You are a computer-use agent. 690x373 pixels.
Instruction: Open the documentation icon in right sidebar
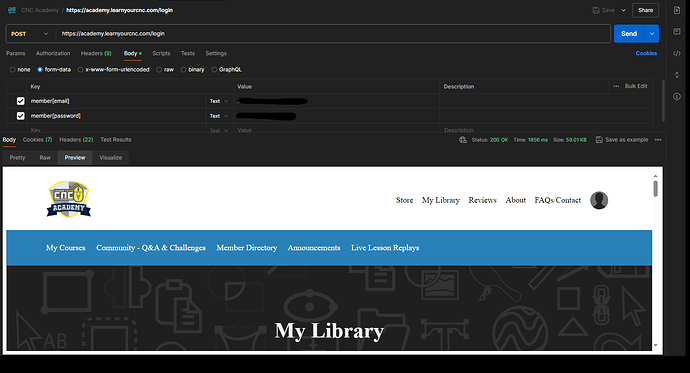tap(677, 10)
